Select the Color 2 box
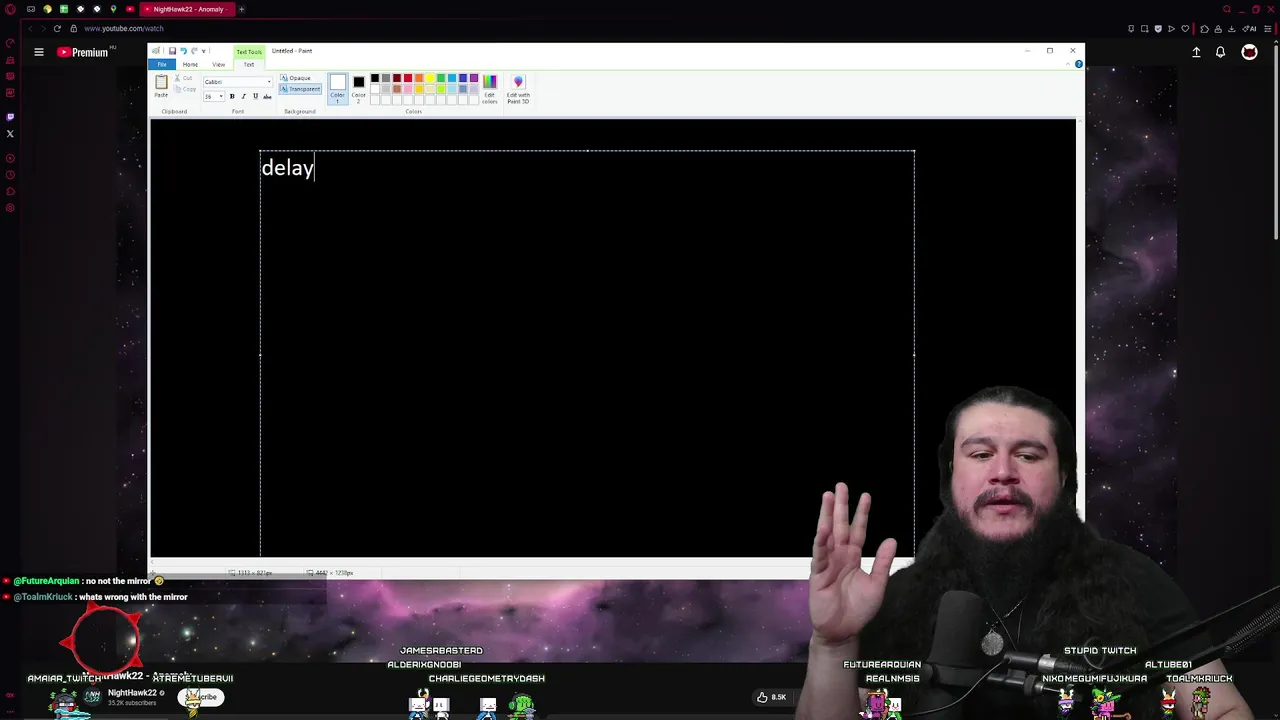1280x720 pixels. click(358, 89)
